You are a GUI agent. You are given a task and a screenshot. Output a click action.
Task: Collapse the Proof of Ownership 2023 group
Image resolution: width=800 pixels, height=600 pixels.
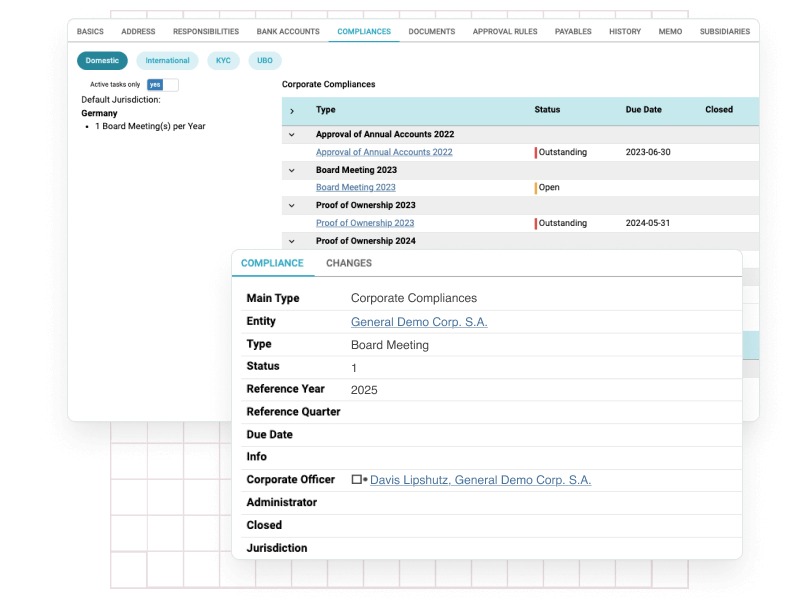point(292,205)
